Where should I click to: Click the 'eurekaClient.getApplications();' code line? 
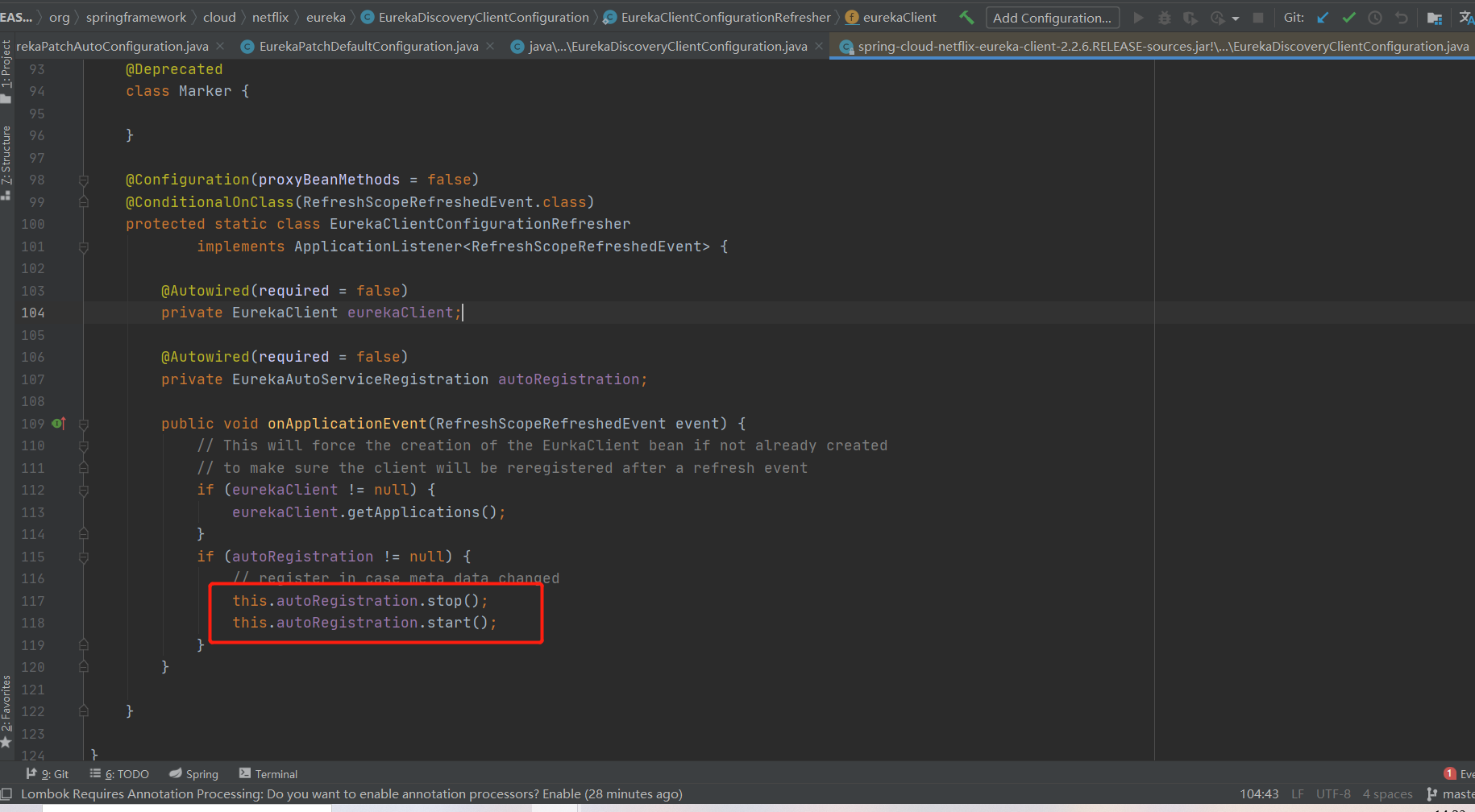click(x=369, y=512)
